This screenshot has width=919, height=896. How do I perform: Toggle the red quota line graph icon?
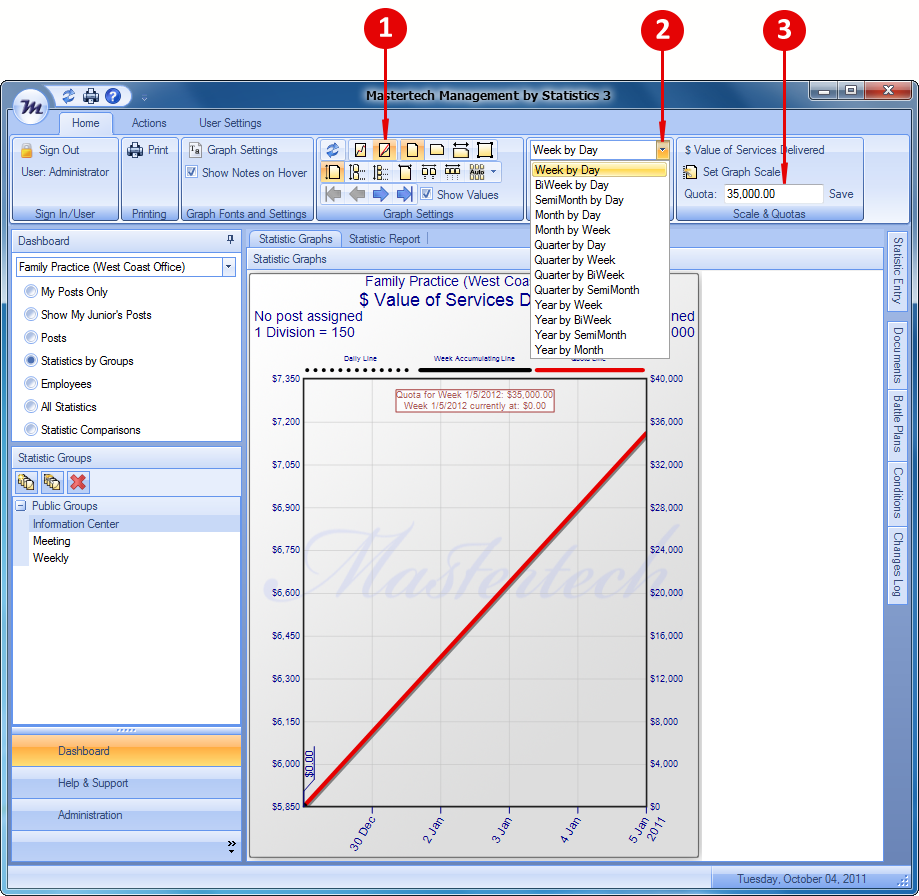(x=384, y=149)
